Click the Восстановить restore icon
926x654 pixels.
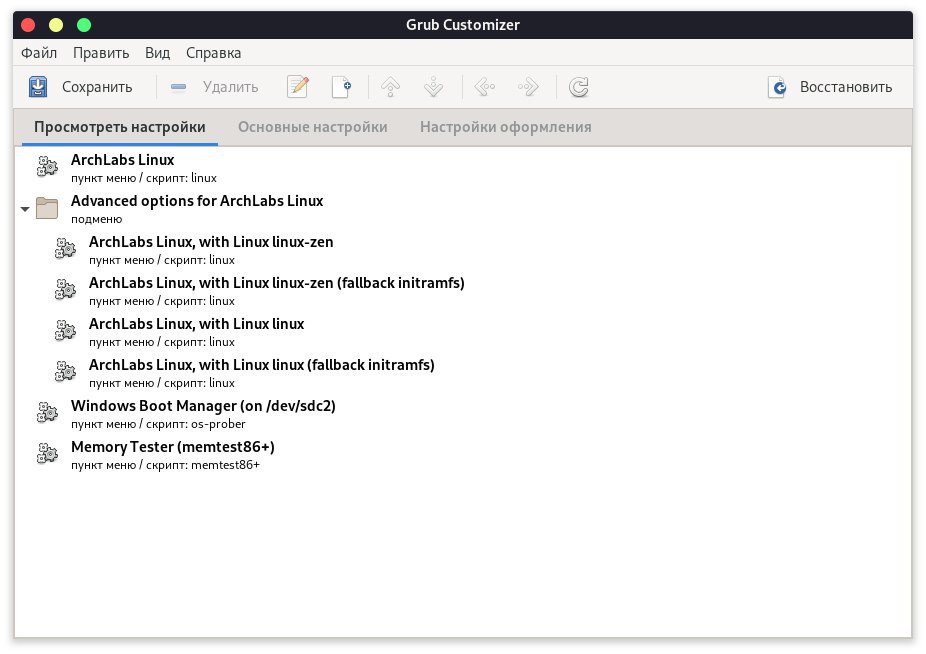tap(778, 87)
